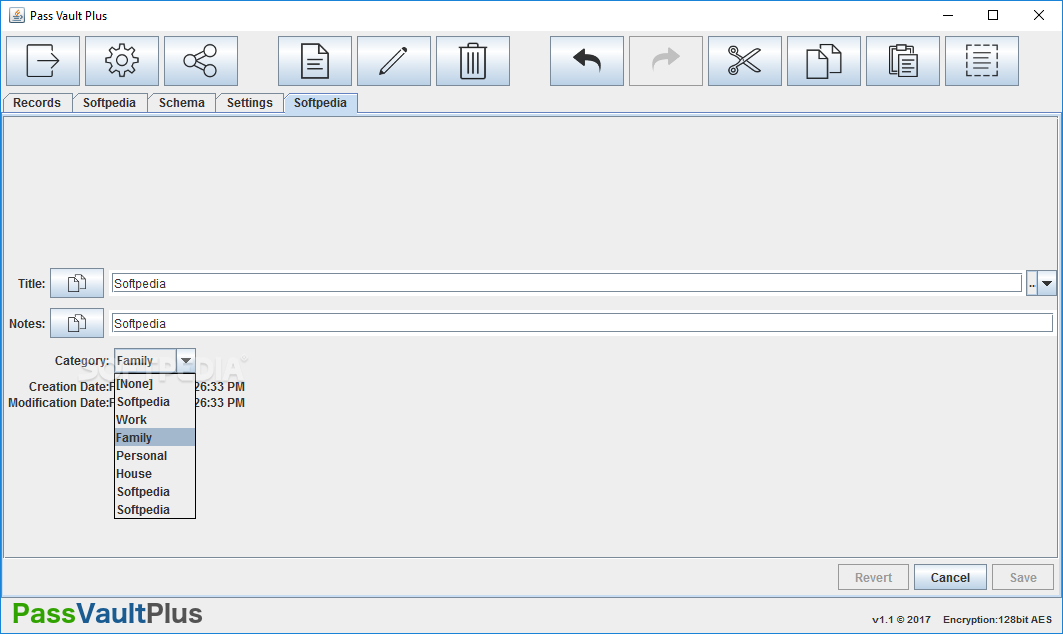Copy the Title field with its copy button
This screenshot has height=634, width=1063.
coord(77,283)
